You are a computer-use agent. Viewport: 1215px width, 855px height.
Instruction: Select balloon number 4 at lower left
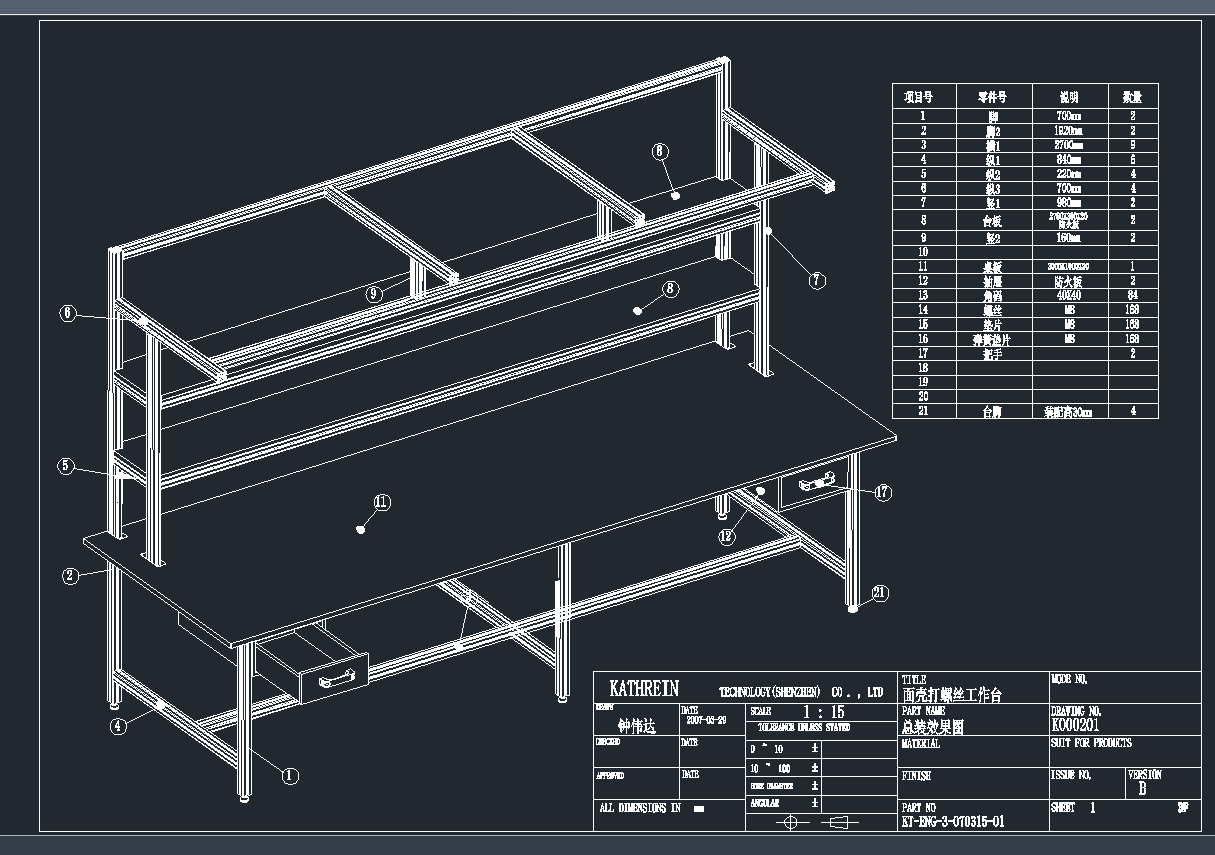tap(119, 727)
